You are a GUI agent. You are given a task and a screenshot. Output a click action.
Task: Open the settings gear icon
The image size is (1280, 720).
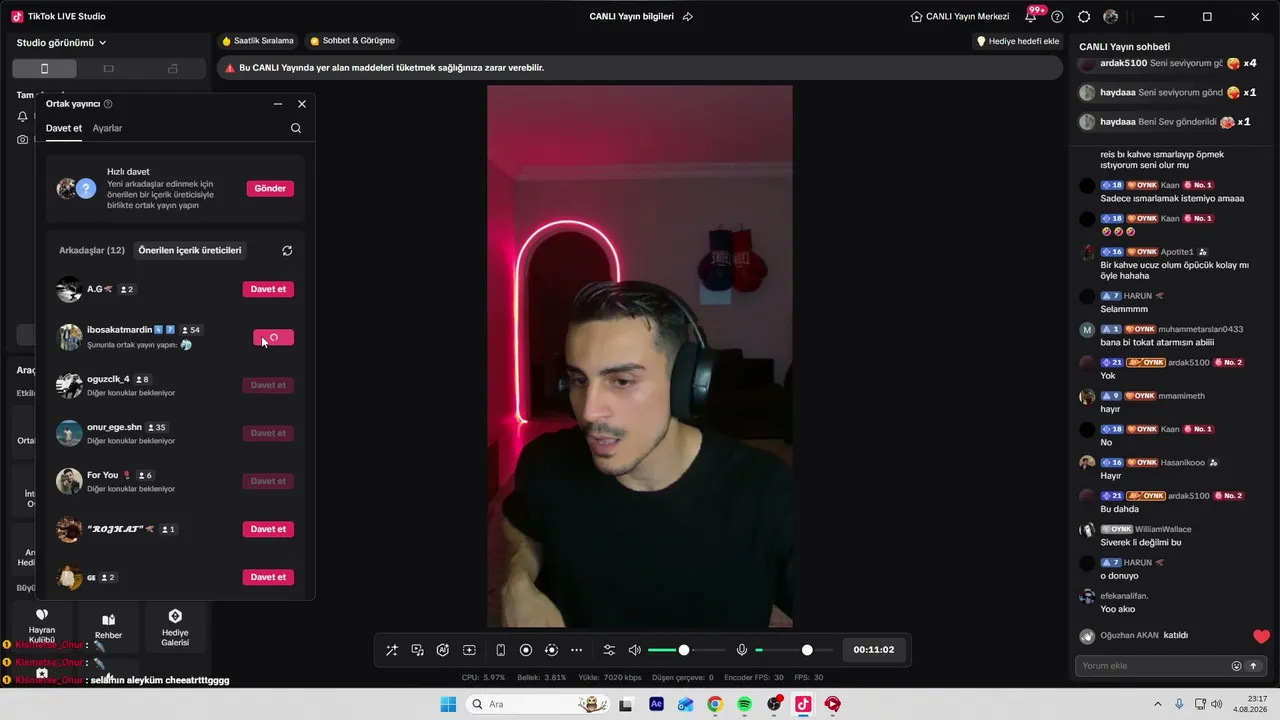point(1084,17)
